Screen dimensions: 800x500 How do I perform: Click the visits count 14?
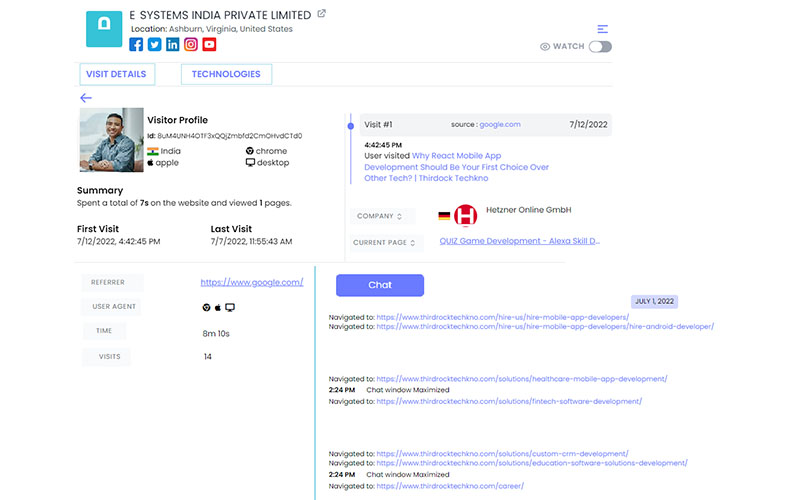point(207,357)
